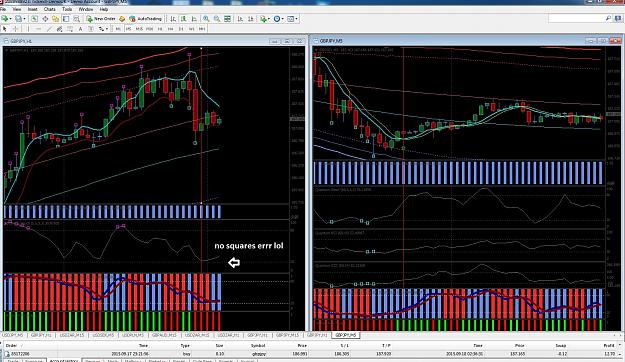
Task: Switch to the GBPAUD,M15 chart tab
Action: 163,335
